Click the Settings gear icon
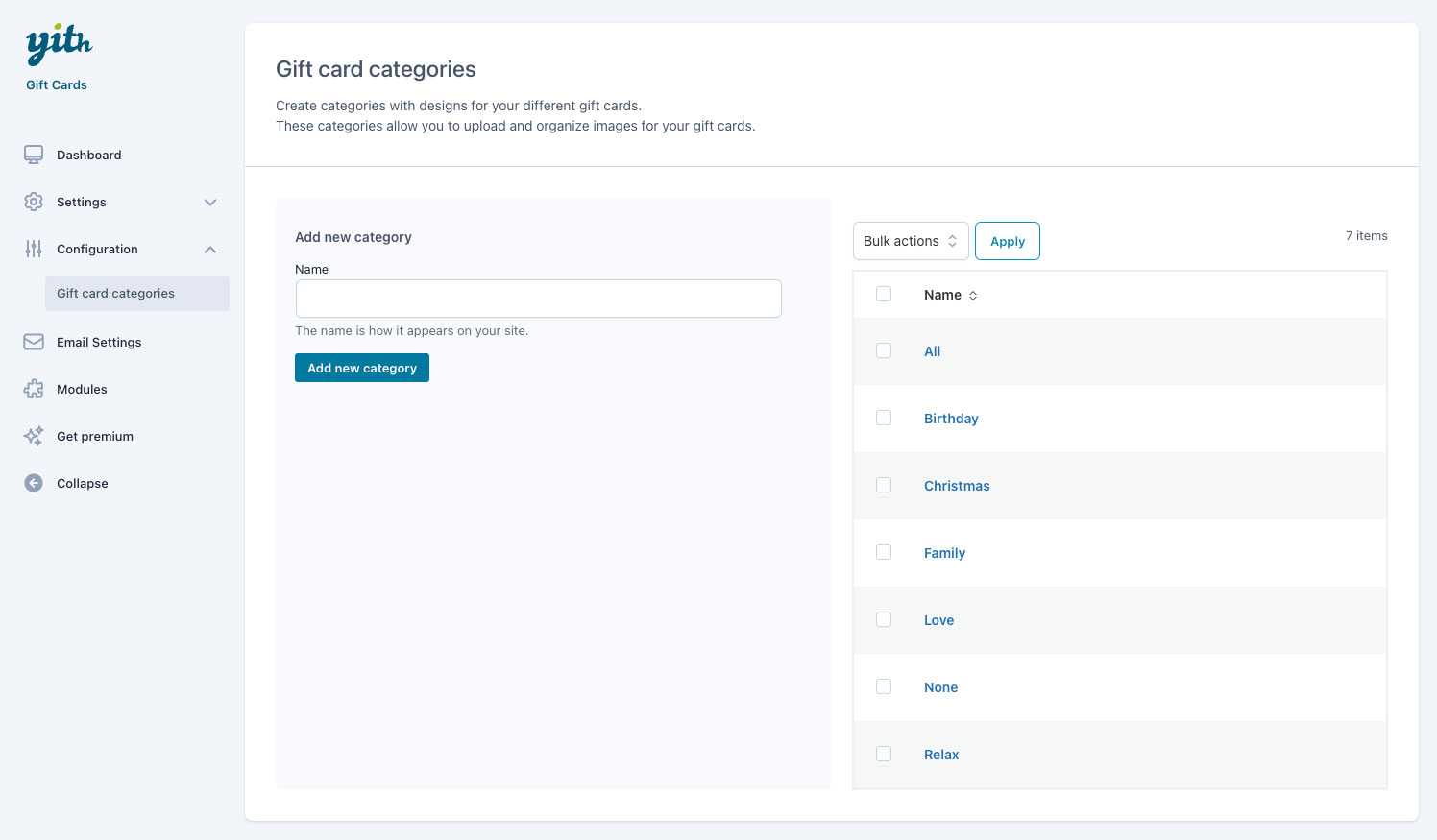 point(34,202)
